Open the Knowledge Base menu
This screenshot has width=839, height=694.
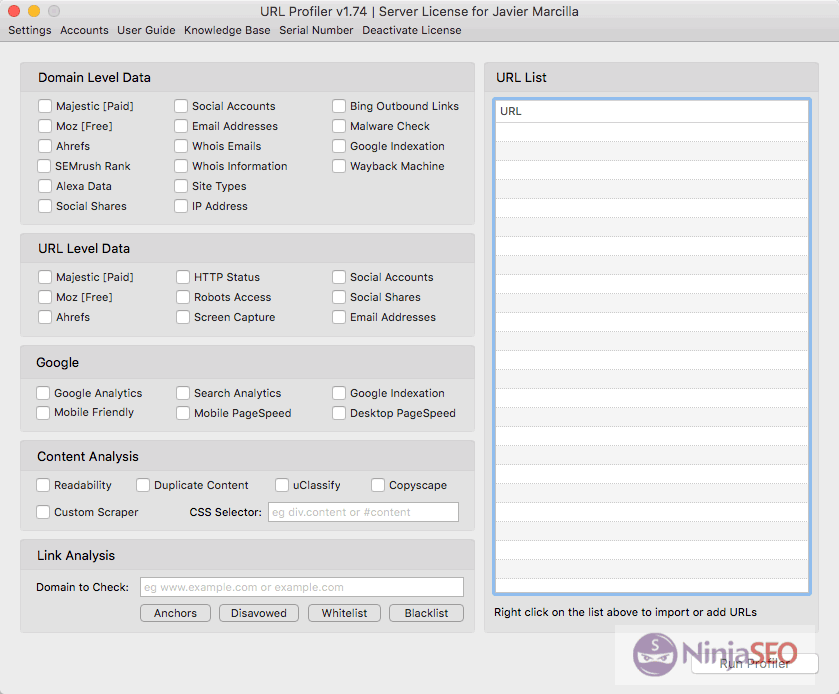tap(227, 30)
